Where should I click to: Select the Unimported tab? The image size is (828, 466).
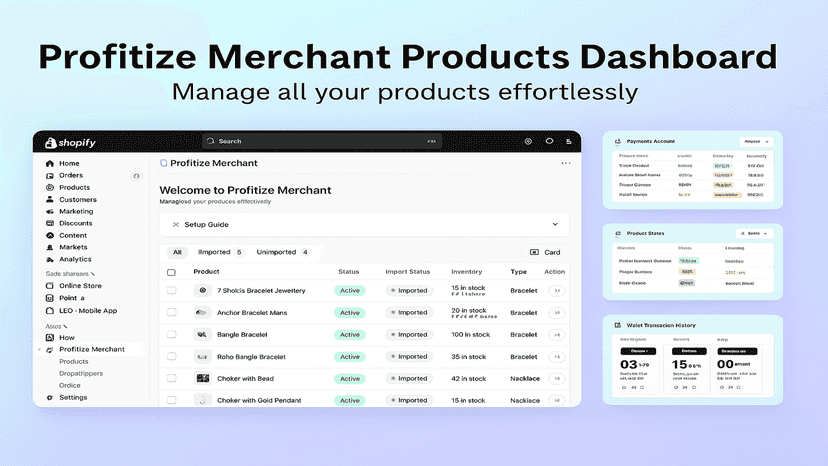283,253
